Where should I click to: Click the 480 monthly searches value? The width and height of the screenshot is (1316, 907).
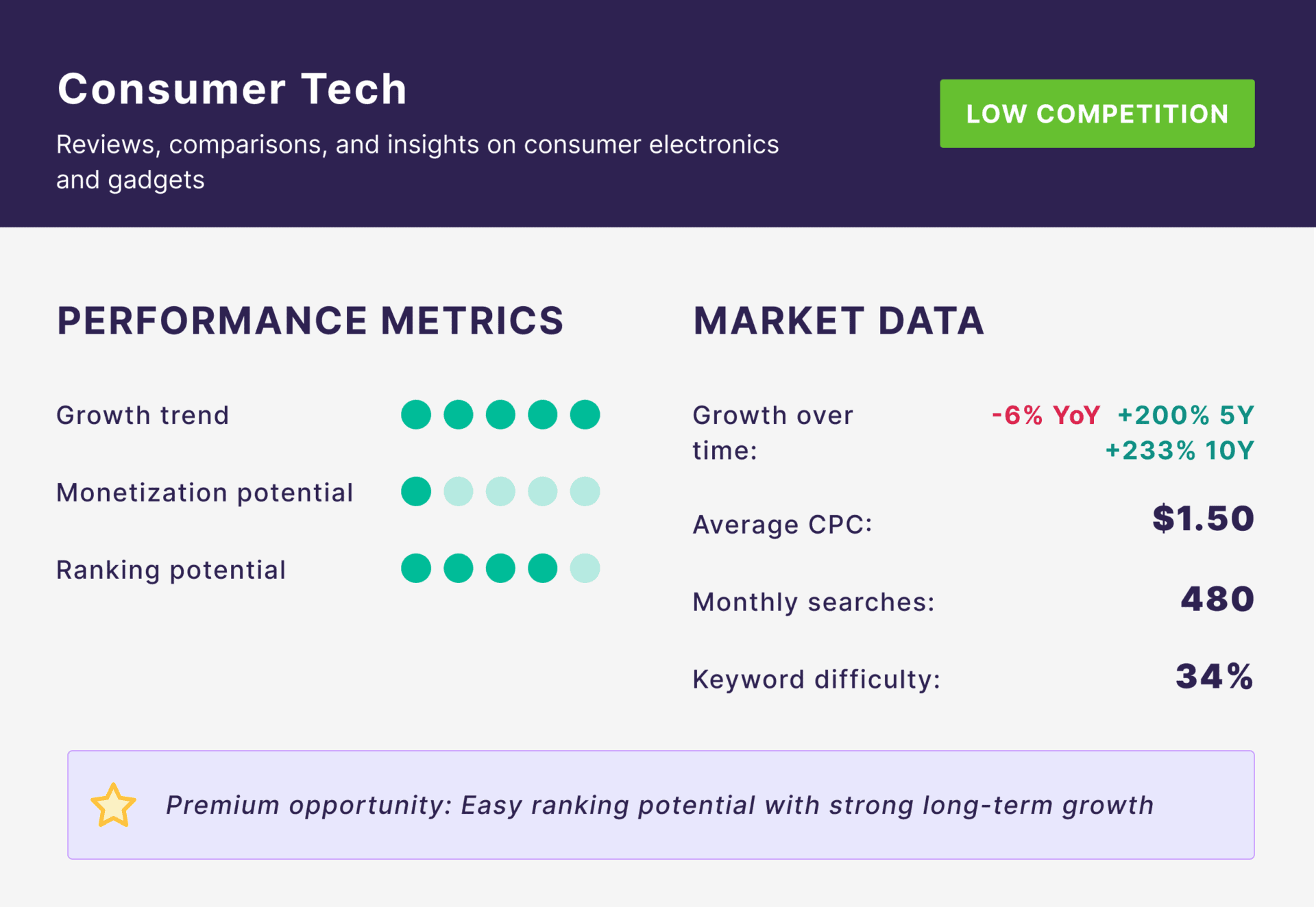coord(1217,599)
